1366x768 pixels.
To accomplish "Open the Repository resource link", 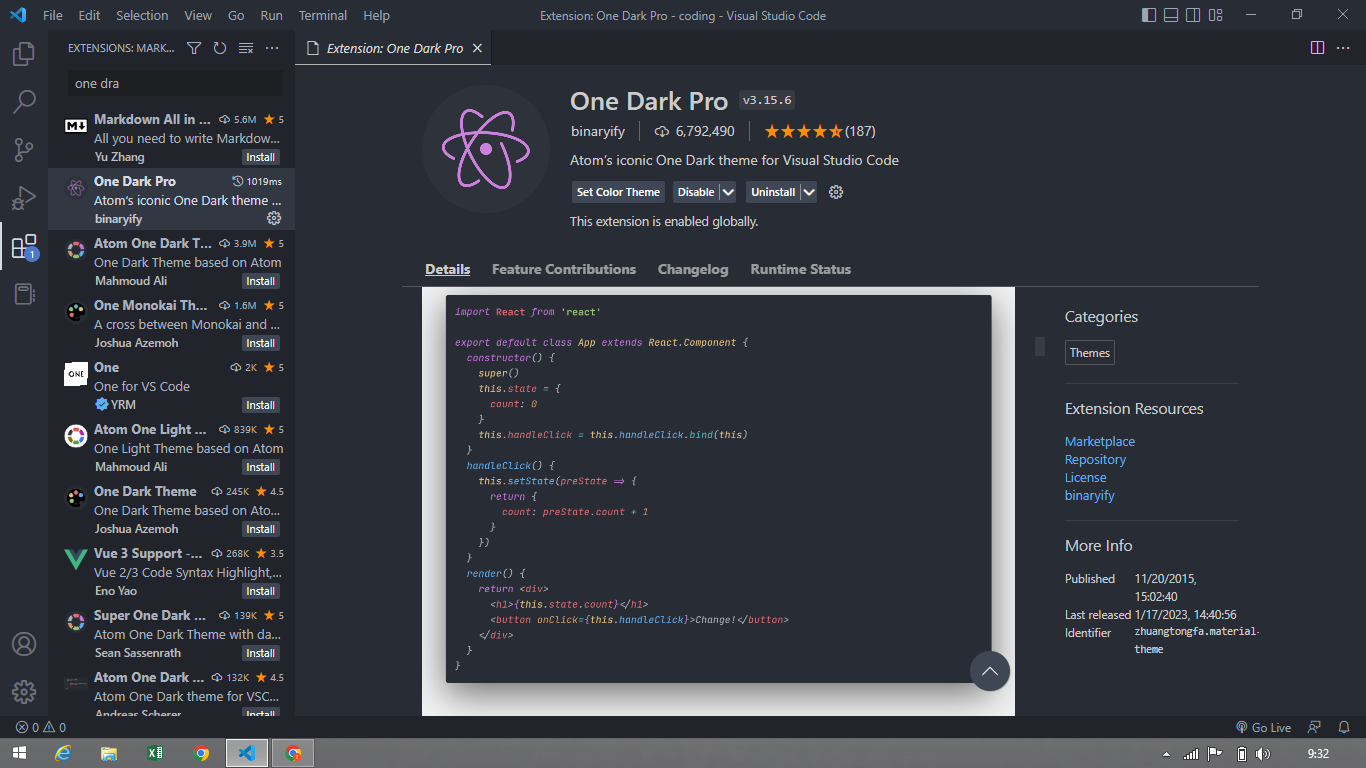I will [1095, 459].
